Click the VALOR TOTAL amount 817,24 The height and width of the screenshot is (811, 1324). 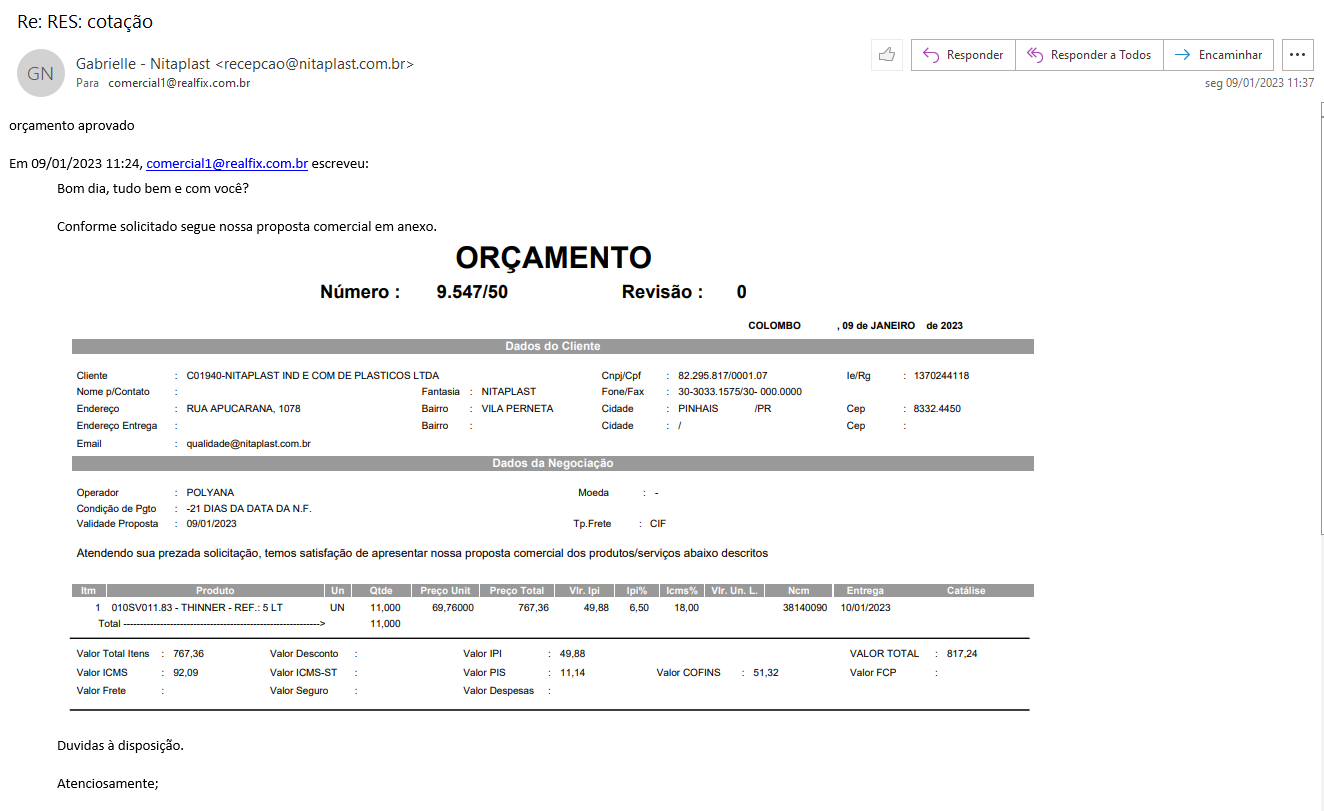962,653
